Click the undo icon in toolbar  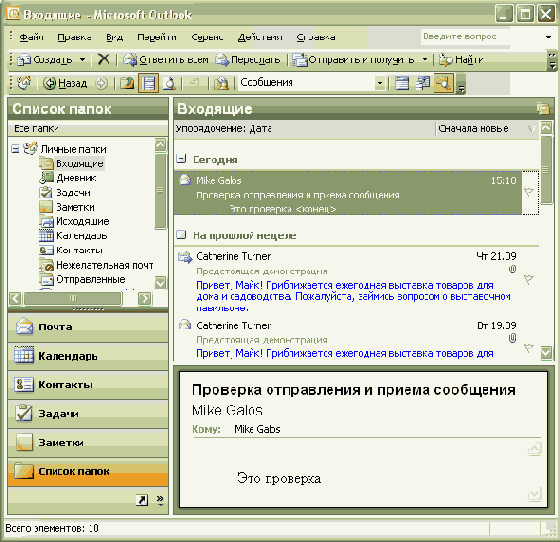194,83
